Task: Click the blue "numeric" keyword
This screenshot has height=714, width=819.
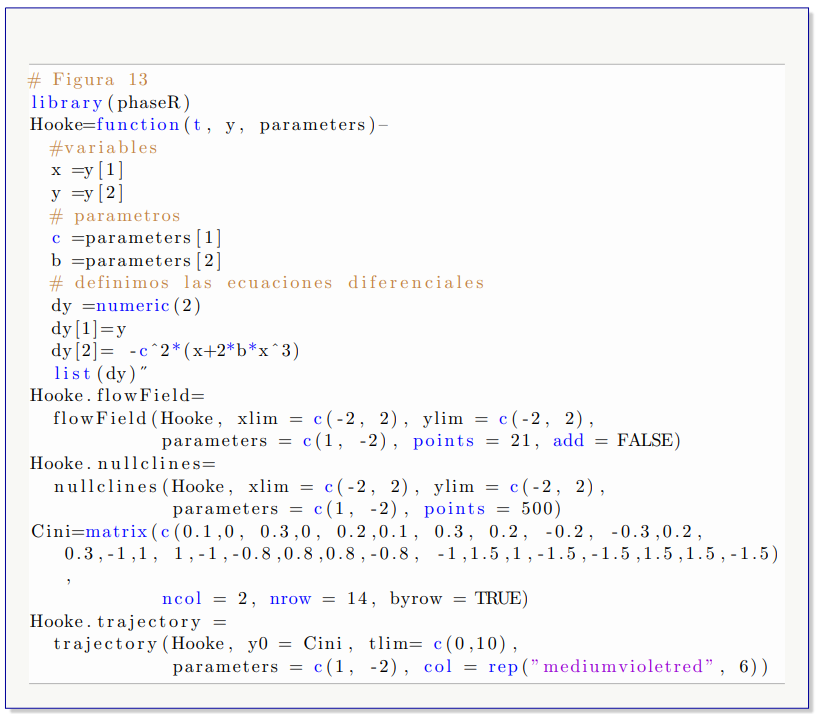Action: 133,306
